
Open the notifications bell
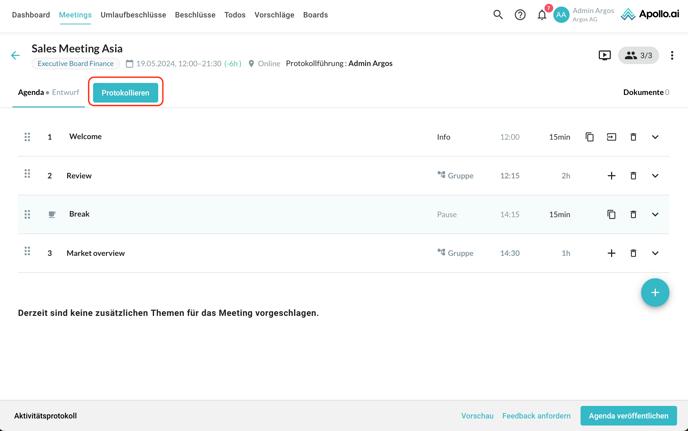pyautogui.click(x=542, y=15)
